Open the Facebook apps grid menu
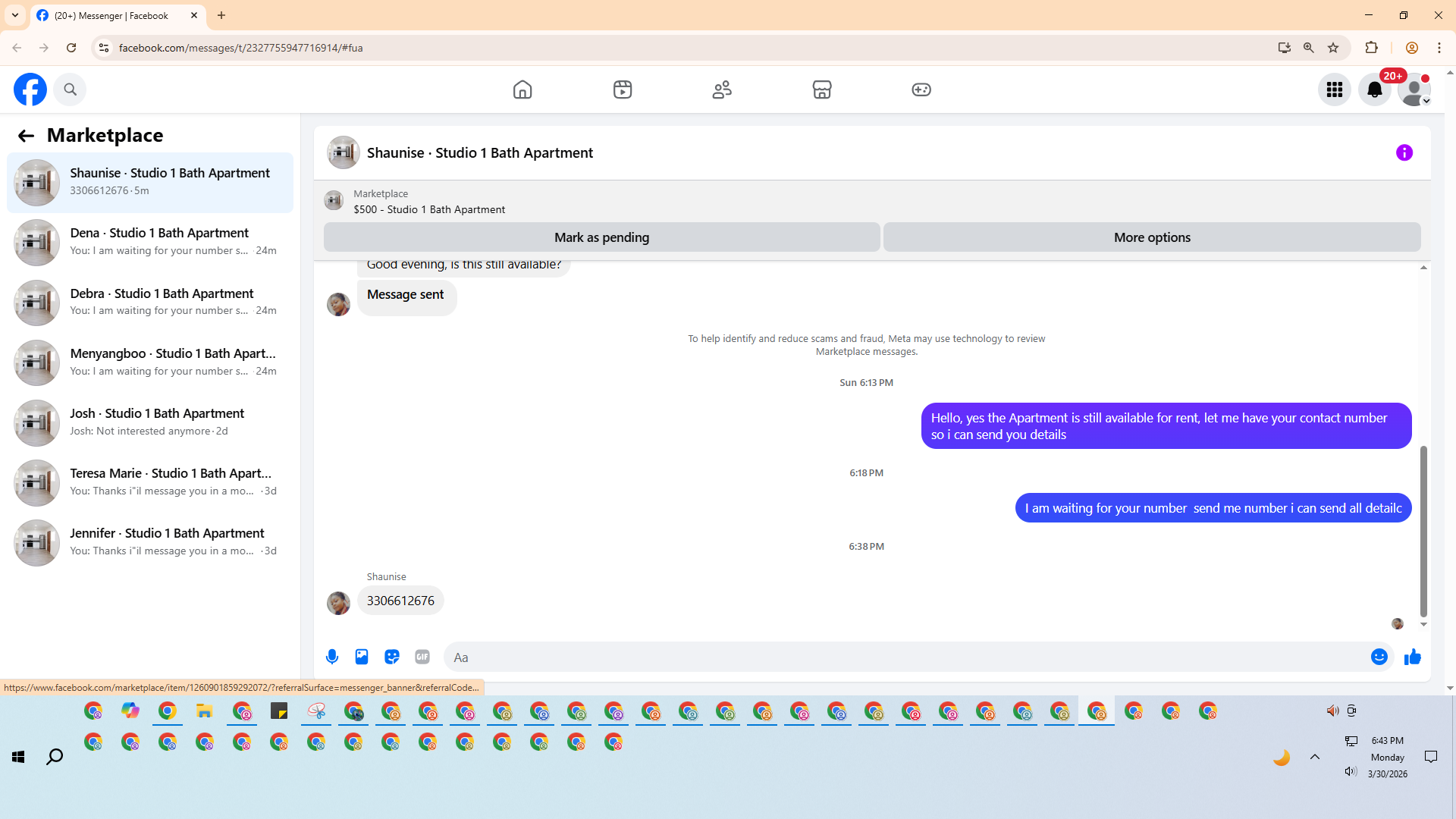This screenshot has height=819, width=1456. [x=1334, y=90]
